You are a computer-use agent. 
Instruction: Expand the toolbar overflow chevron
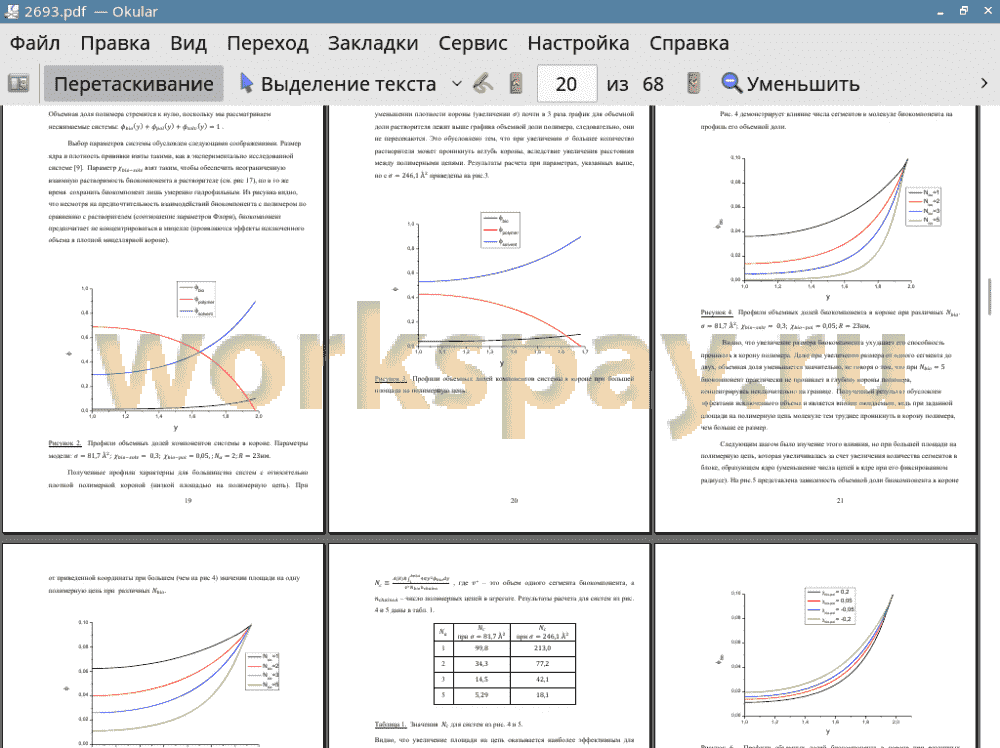click(x=984, y=84)
